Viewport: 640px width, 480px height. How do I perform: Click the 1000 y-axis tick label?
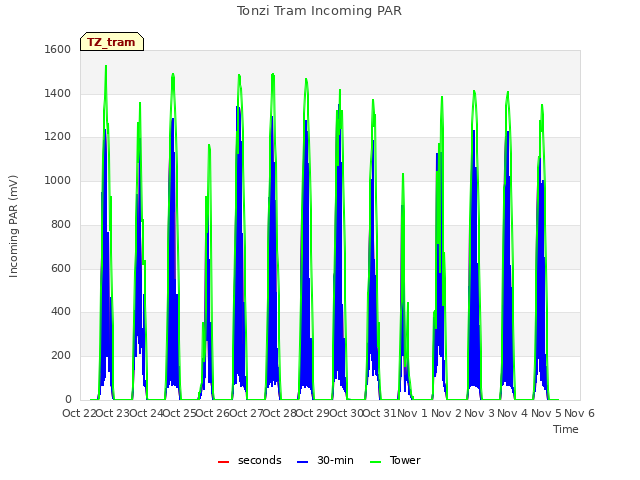[58, 180]
